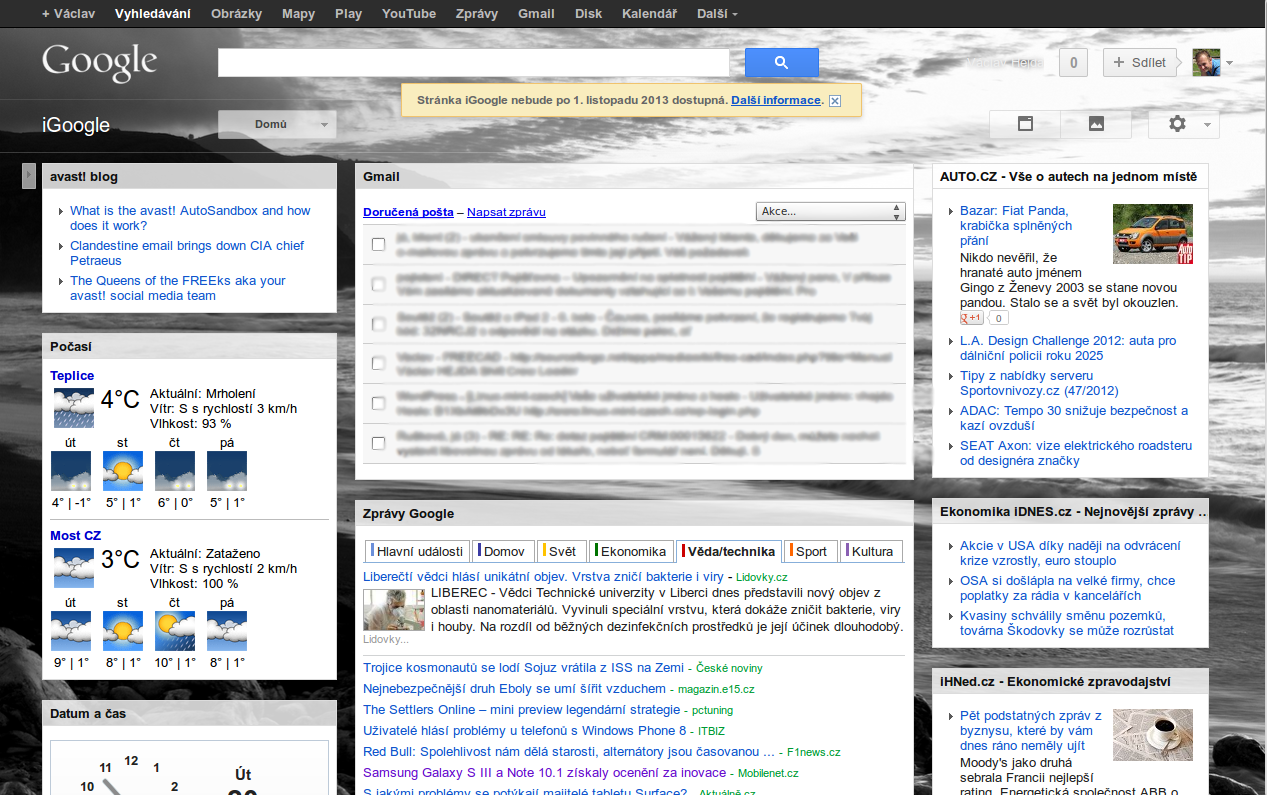Open Gmail in the top bar
1267x795 pixels.
tap(536, 14)
